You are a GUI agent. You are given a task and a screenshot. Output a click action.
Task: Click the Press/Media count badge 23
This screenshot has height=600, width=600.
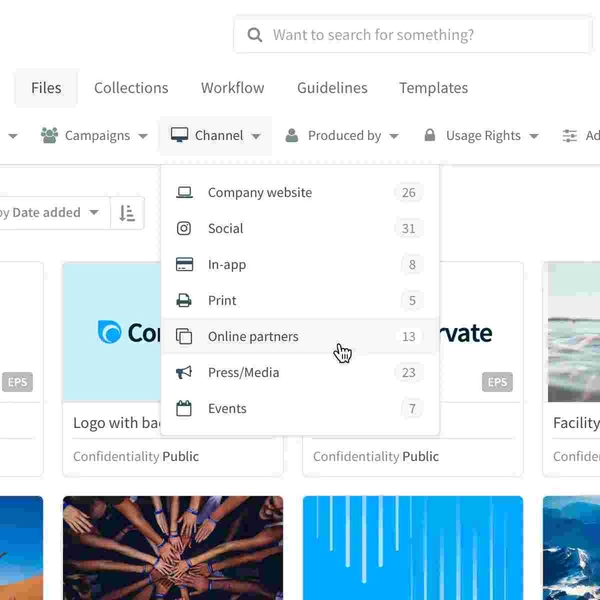[409, 372]
